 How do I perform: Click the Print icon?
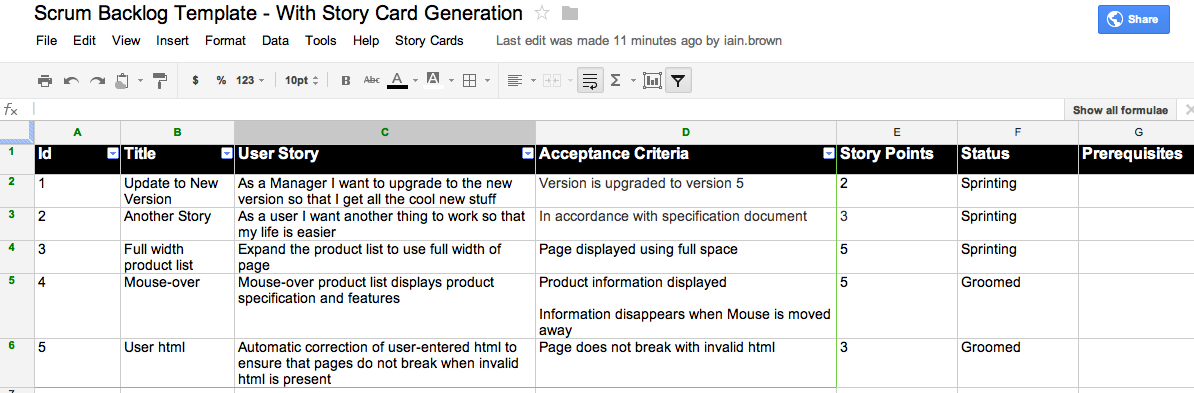(45, 80)
